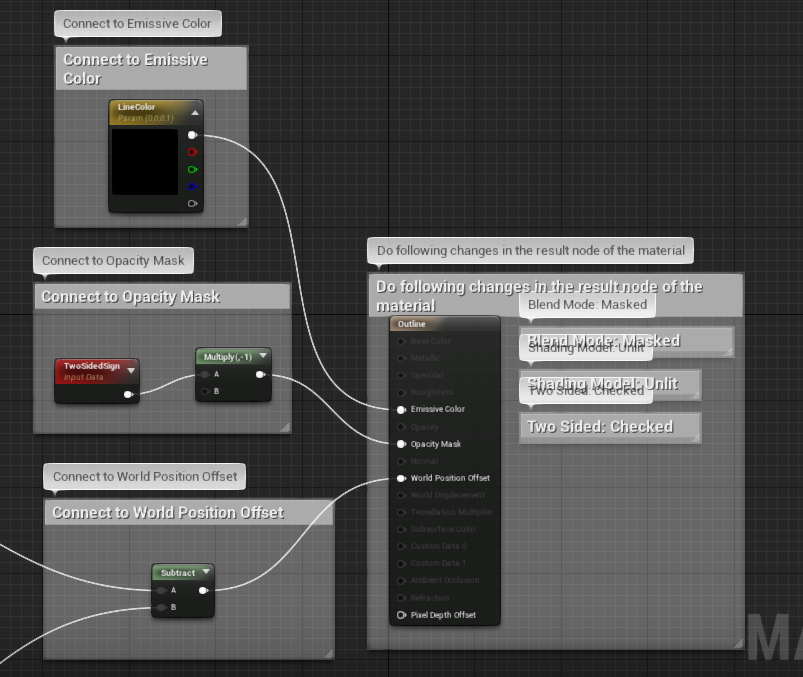Click the Multiply node output pin
803x677 pixels.
click(x=260, y=374)
